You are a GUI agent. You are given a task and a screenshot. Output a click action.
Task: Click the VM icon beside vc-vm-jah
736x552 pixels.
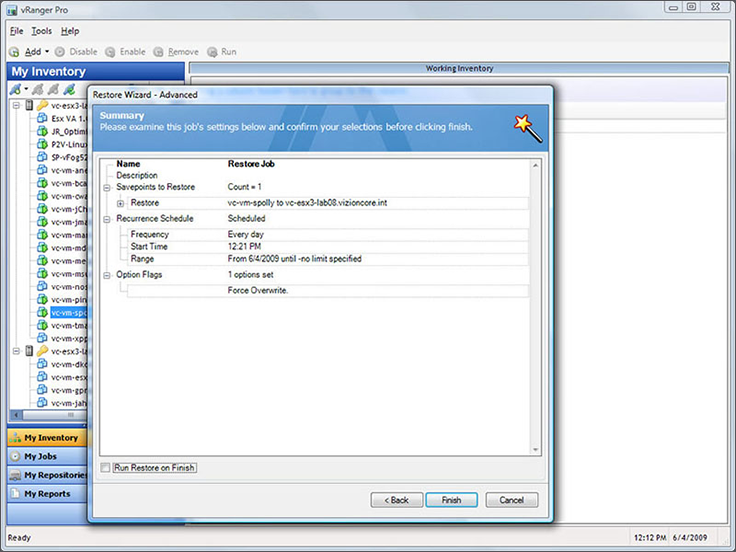point(42,402)
